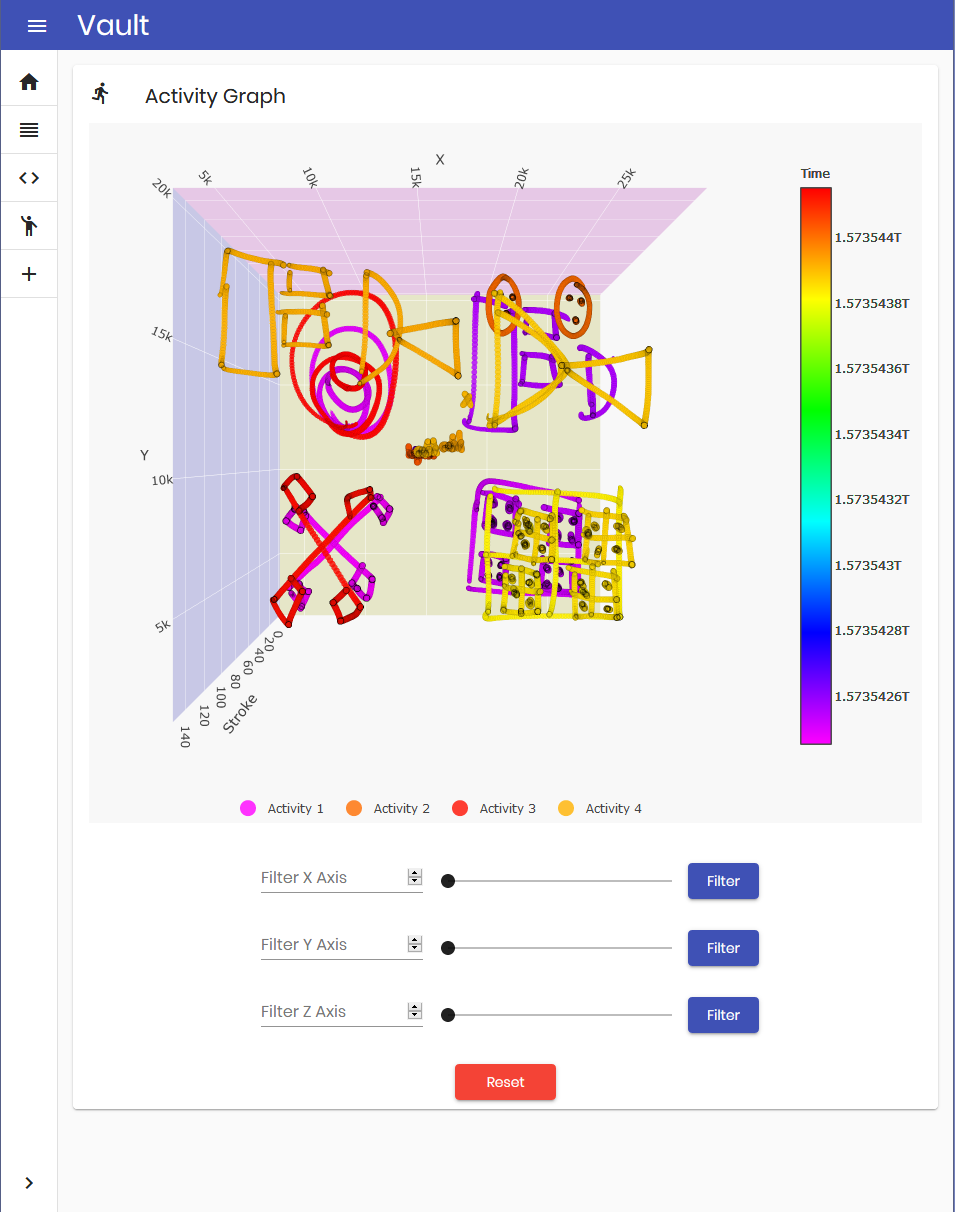Click the Activity Graph heading text
955x1212 pixels.
tap(215, 96)
